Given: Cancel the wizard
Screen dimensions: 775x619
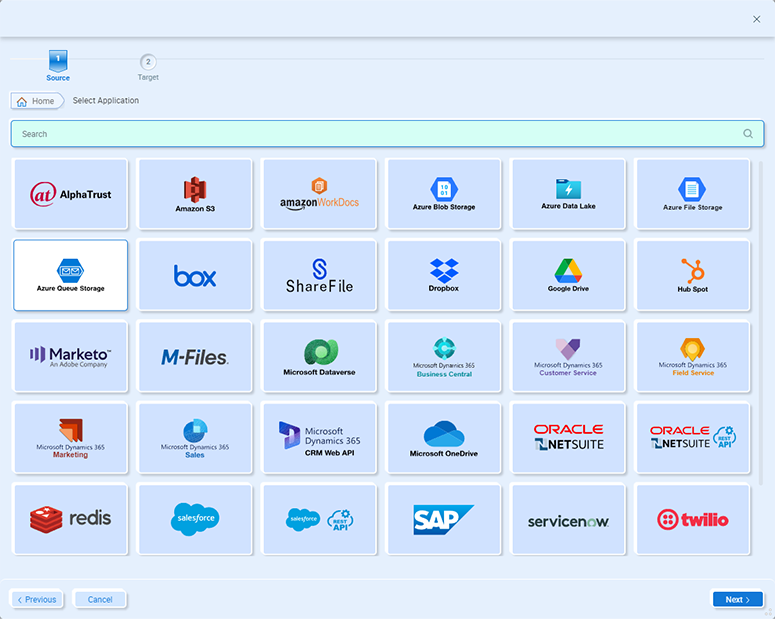Looking at the screenshot, I should (100, 599).
